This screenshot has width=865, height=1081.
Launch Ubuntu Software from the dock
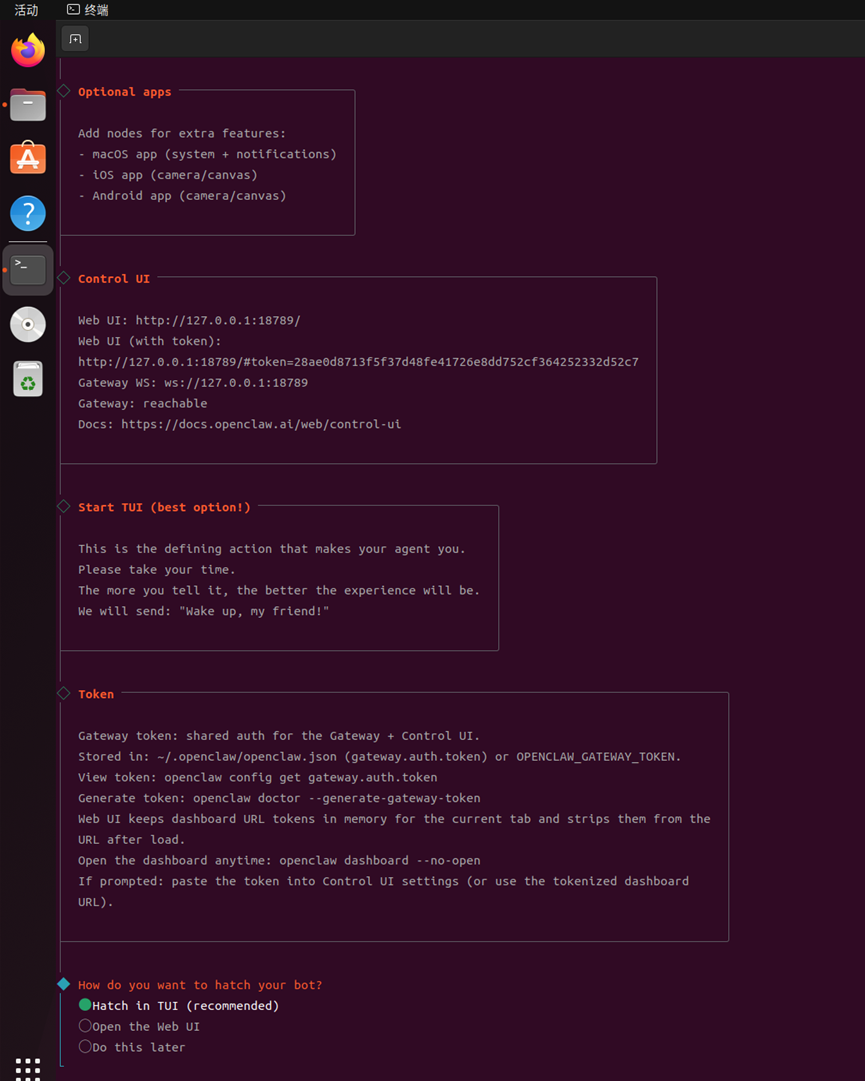pos(28,159)
